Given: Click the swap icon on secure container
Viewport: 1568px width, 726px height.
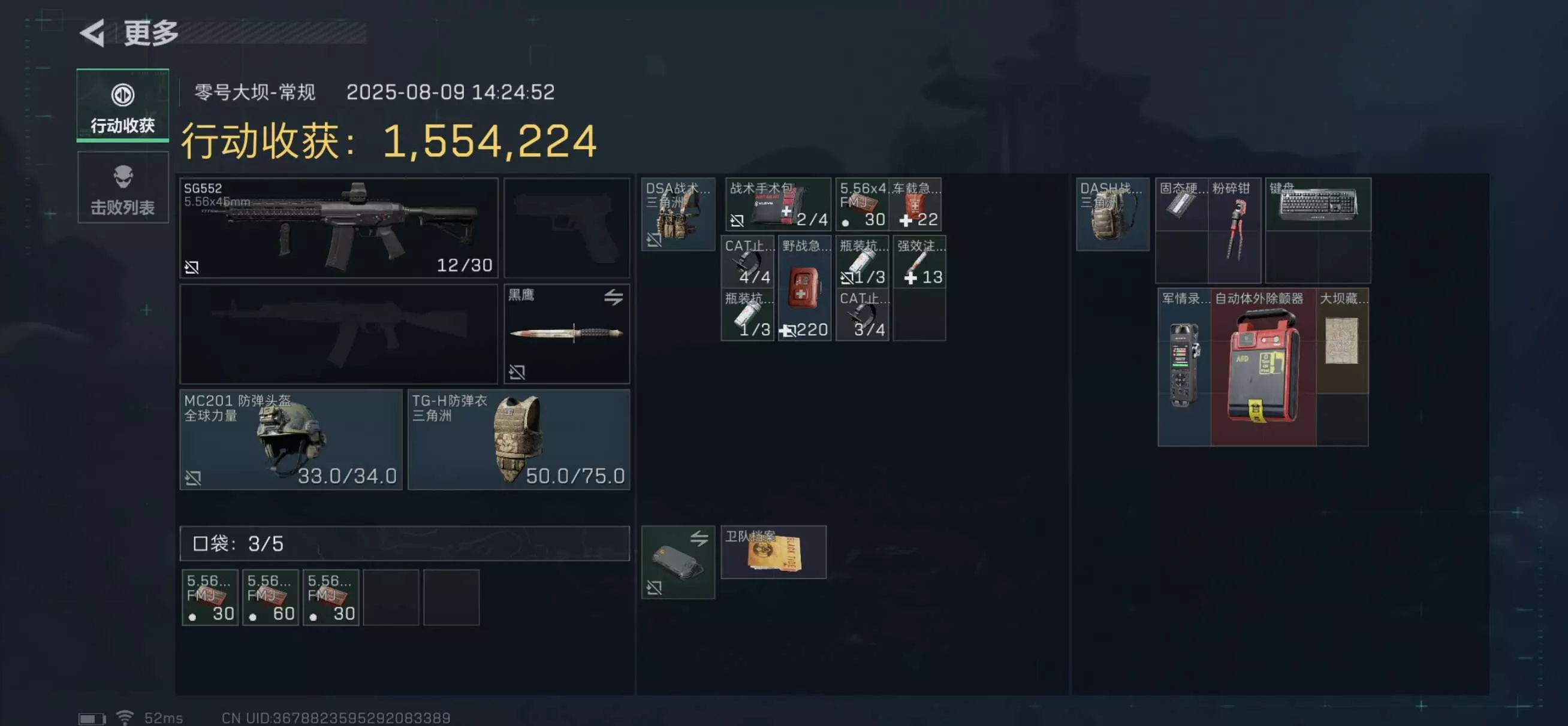Looking at the screenshot, I should tap(699, 538).
